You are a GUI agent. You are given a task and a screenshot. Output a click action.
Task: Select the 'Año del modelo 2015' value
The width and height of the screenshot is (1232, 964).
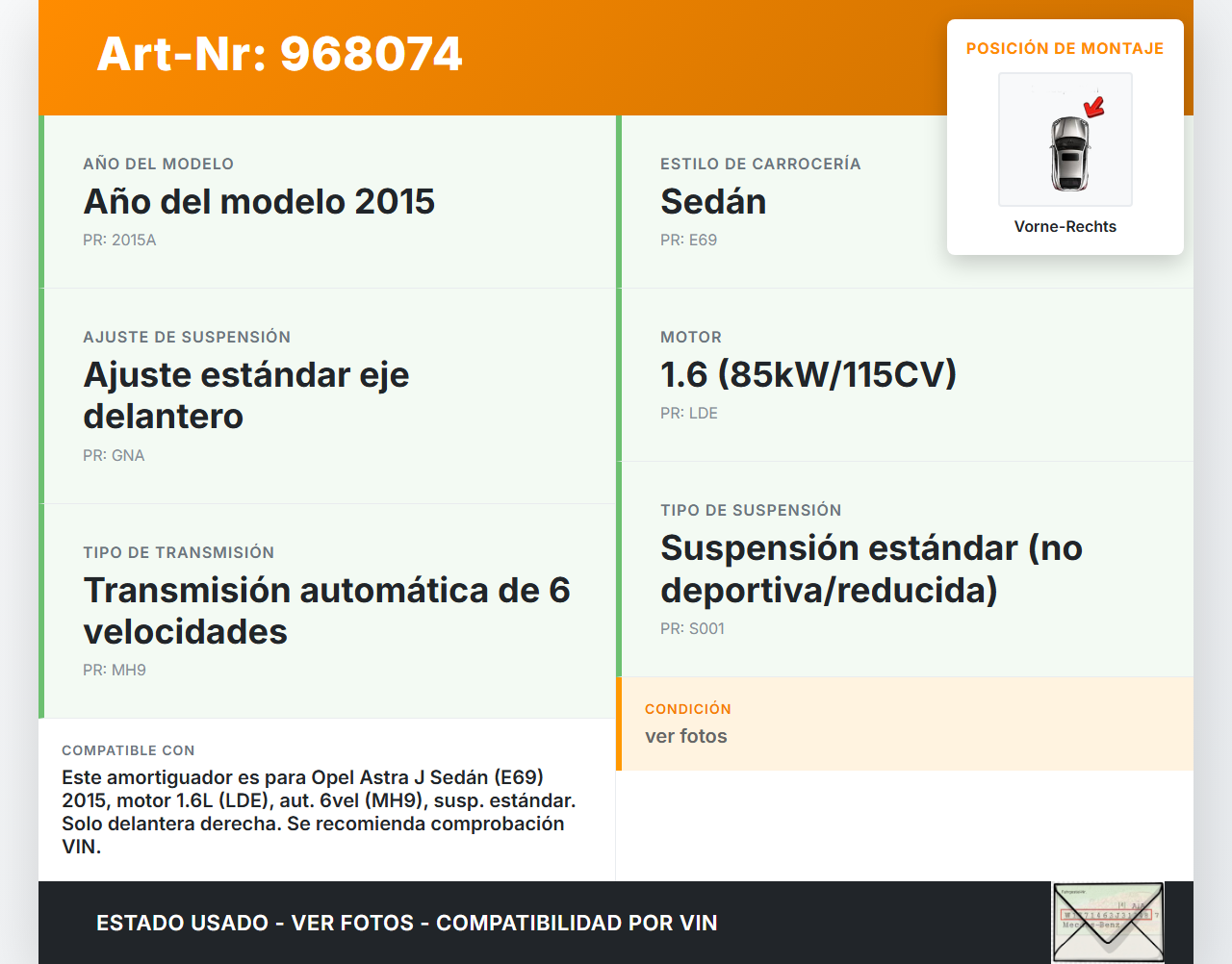click(260, 201)
